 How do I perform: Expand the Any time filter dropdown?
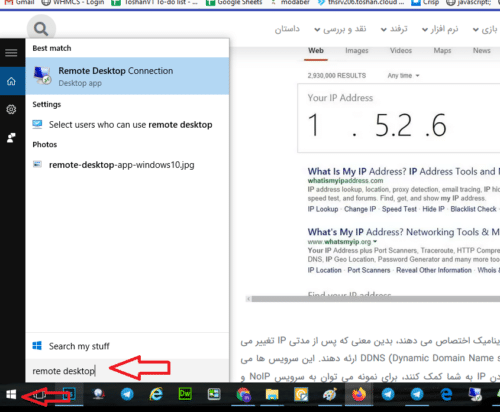point(403,76)
